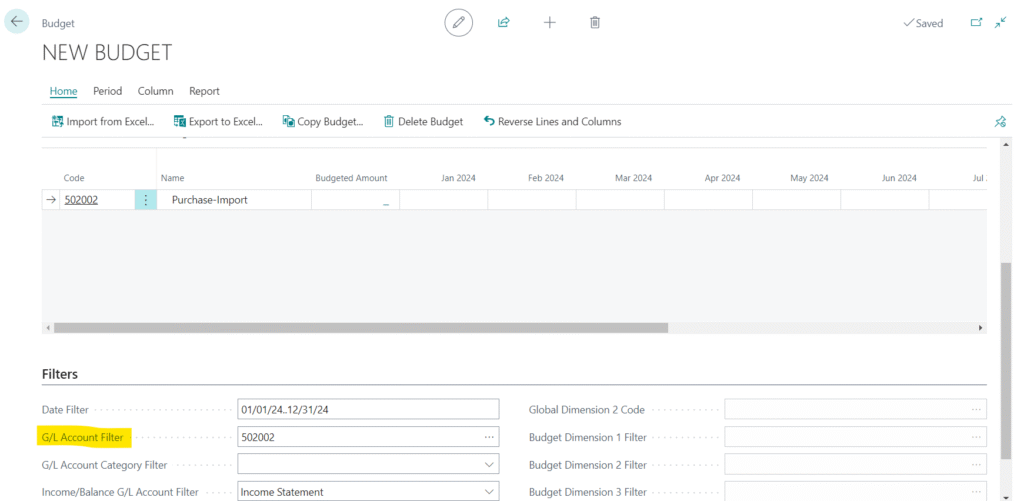The width and height of the screenshot is (1024, 501).
Task: Switch to the Period tab
Action: tap(107, 91)
